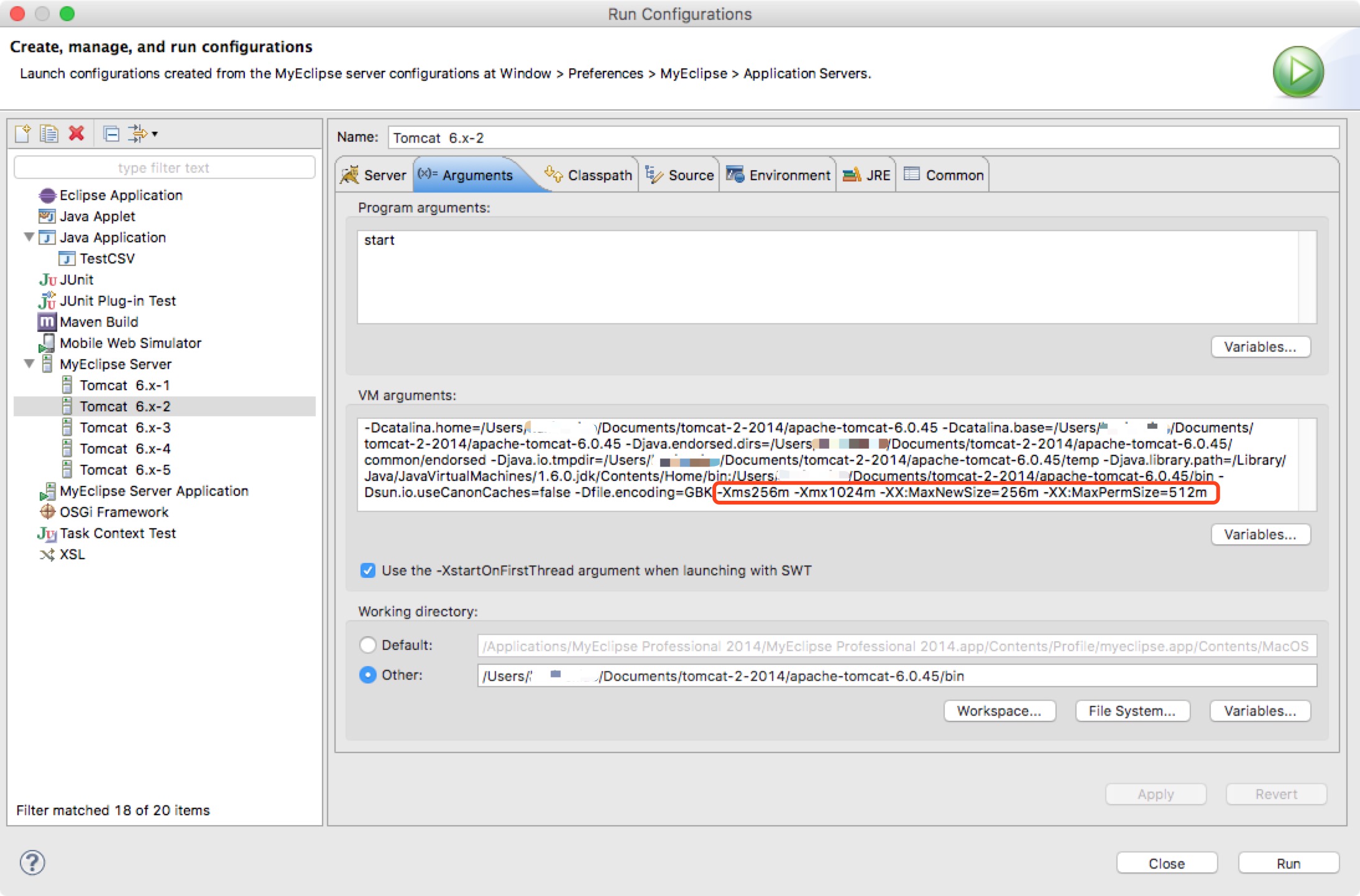Click Variables button under Program arguments
The height and width of the screenshot is (896, 1360).
coord(1261,347)
